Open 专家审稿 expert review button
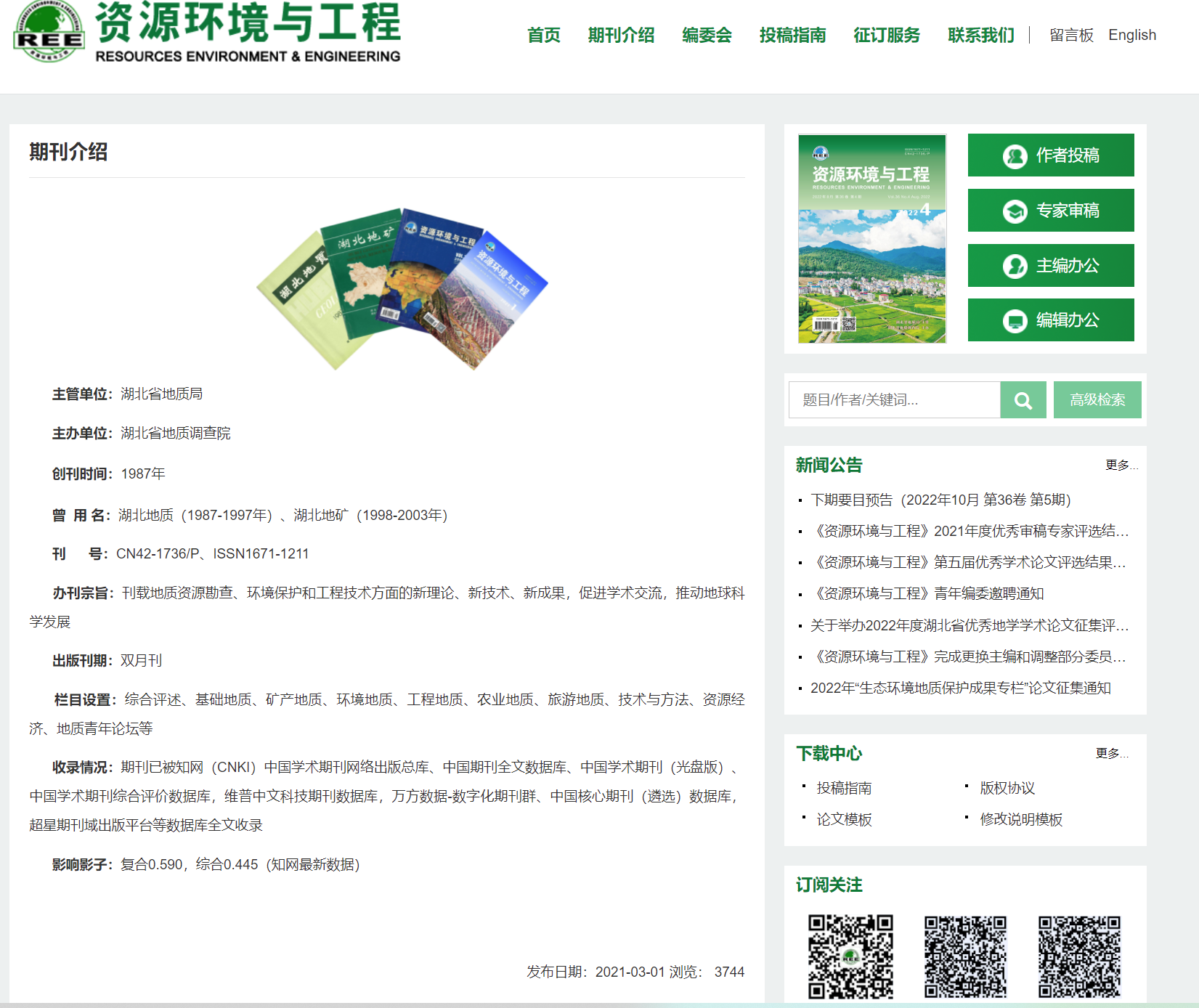The height and width of the screenshot is (1008, 1199). (x=1050, y=211)
